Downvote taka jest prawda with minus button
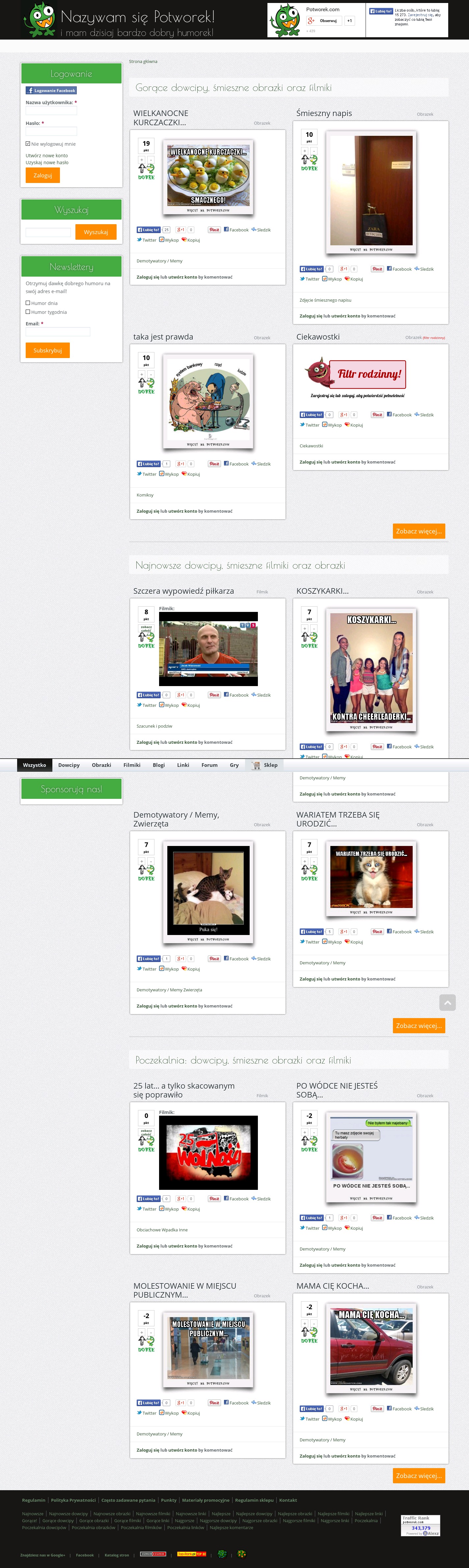Viewport: 469px width, 1568px height. 151,374
